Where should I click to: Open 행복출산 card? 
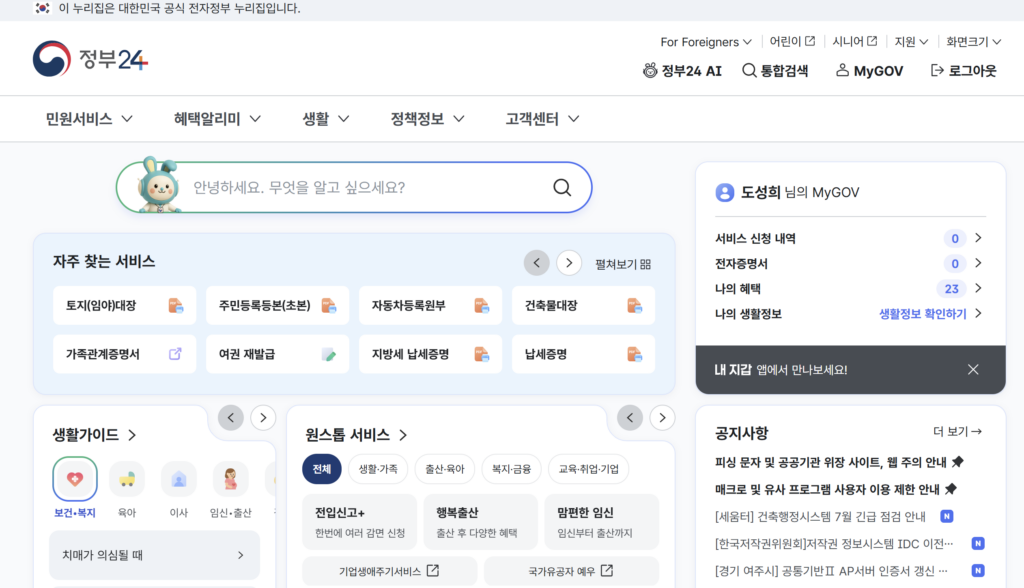(481, 521)
